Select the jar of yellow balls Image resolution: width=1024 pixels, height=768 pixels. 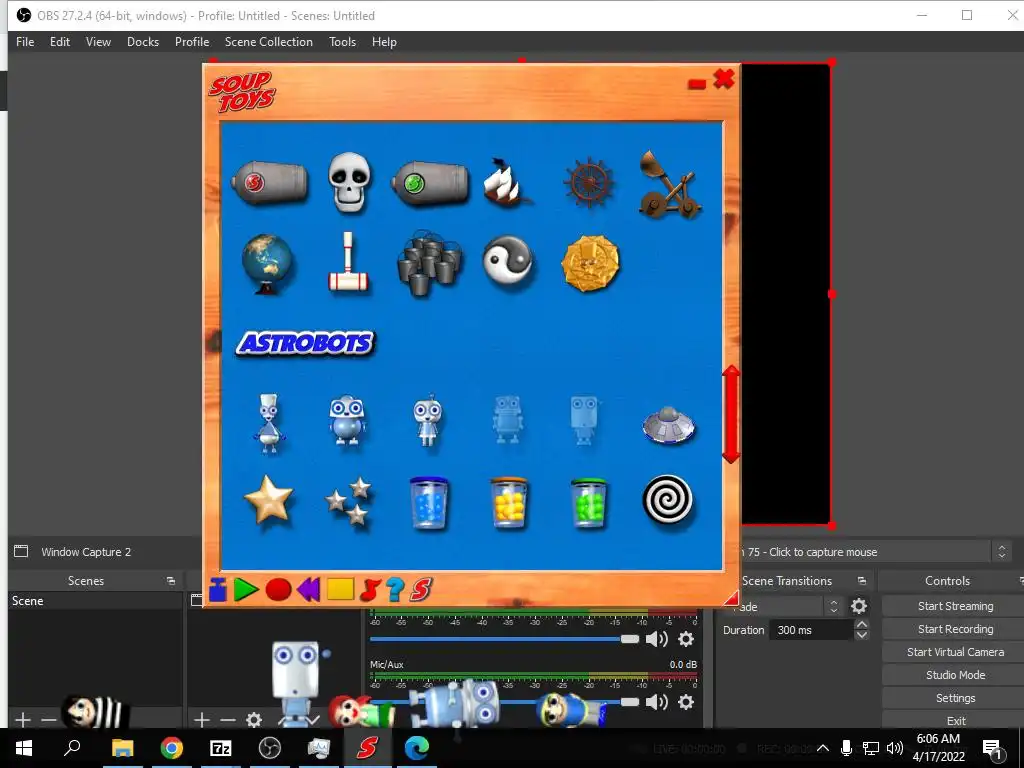tap(509, 502)
